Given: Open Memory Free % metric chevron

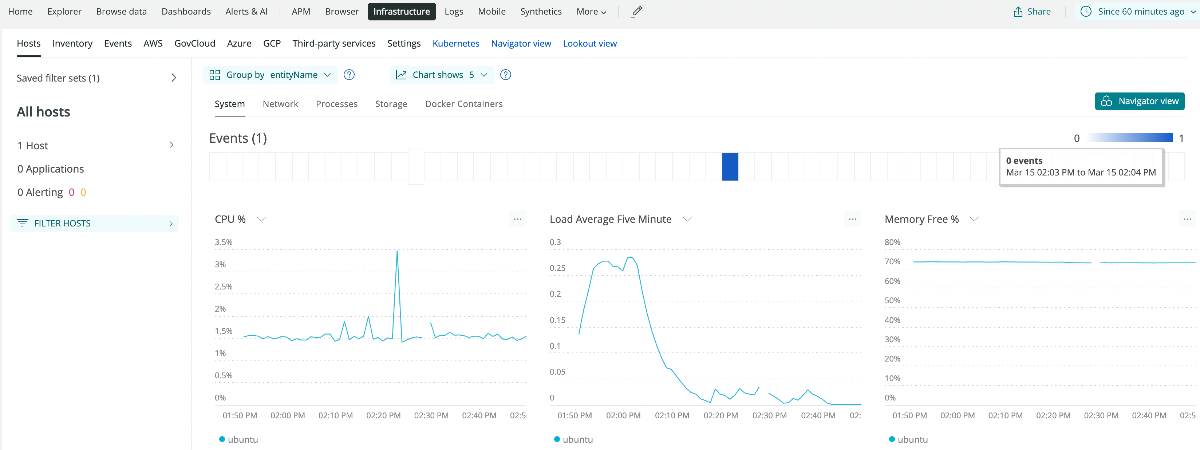Looking at the screenshot, I should 973,219.
